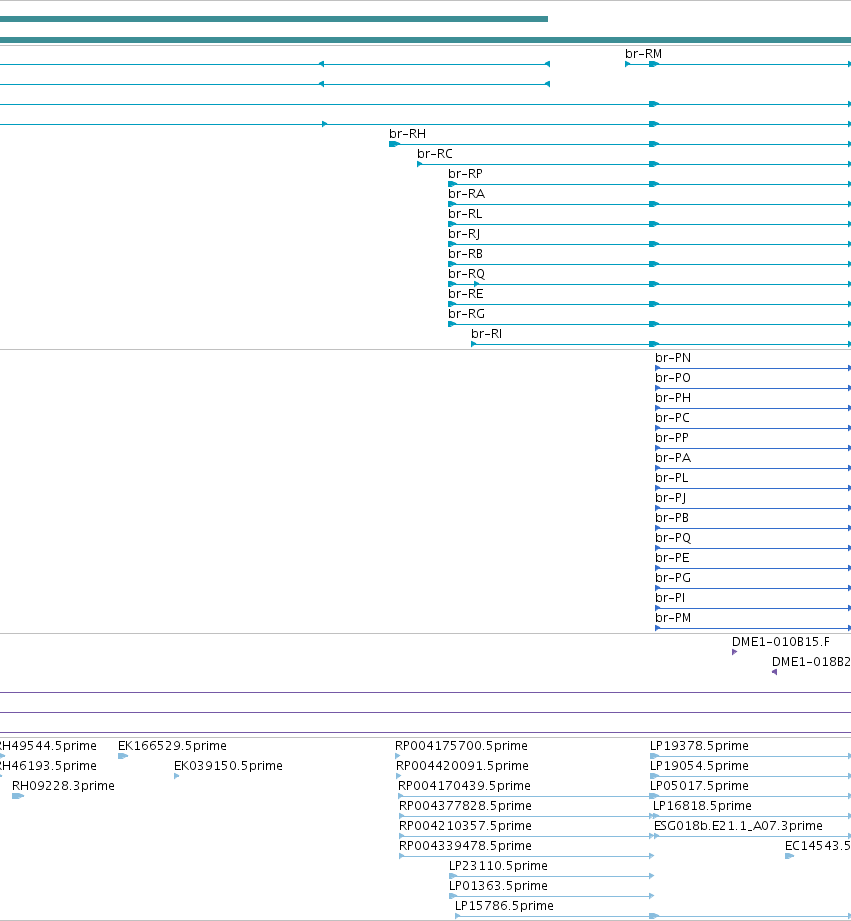Select the RP004339478.5prime EST label

(x=465, y=845)
